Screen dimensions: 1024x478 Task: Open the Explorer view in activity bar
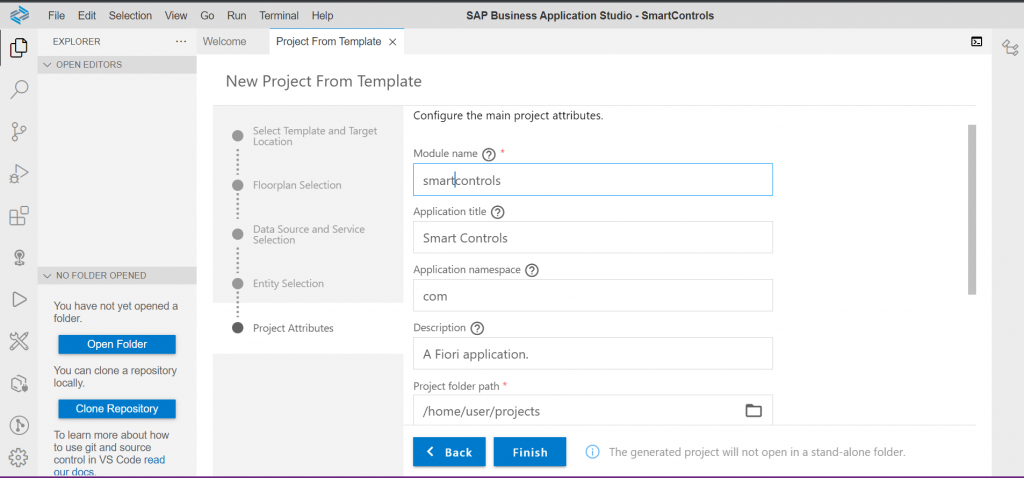click(x=19, y=48)
